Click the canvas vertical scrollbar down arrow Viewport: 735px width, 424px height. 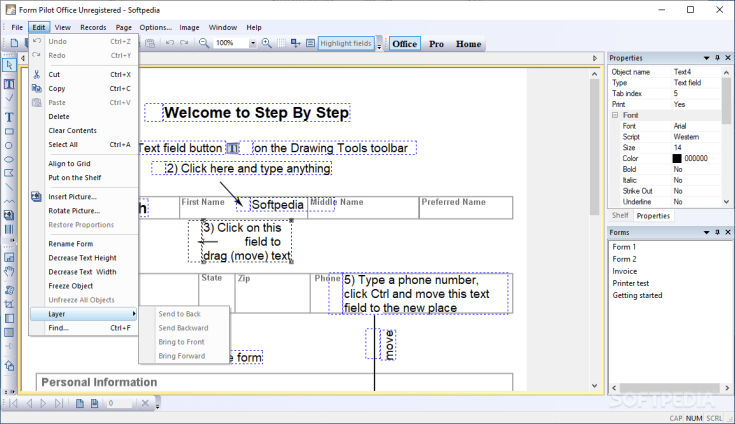tap(594, 386)
